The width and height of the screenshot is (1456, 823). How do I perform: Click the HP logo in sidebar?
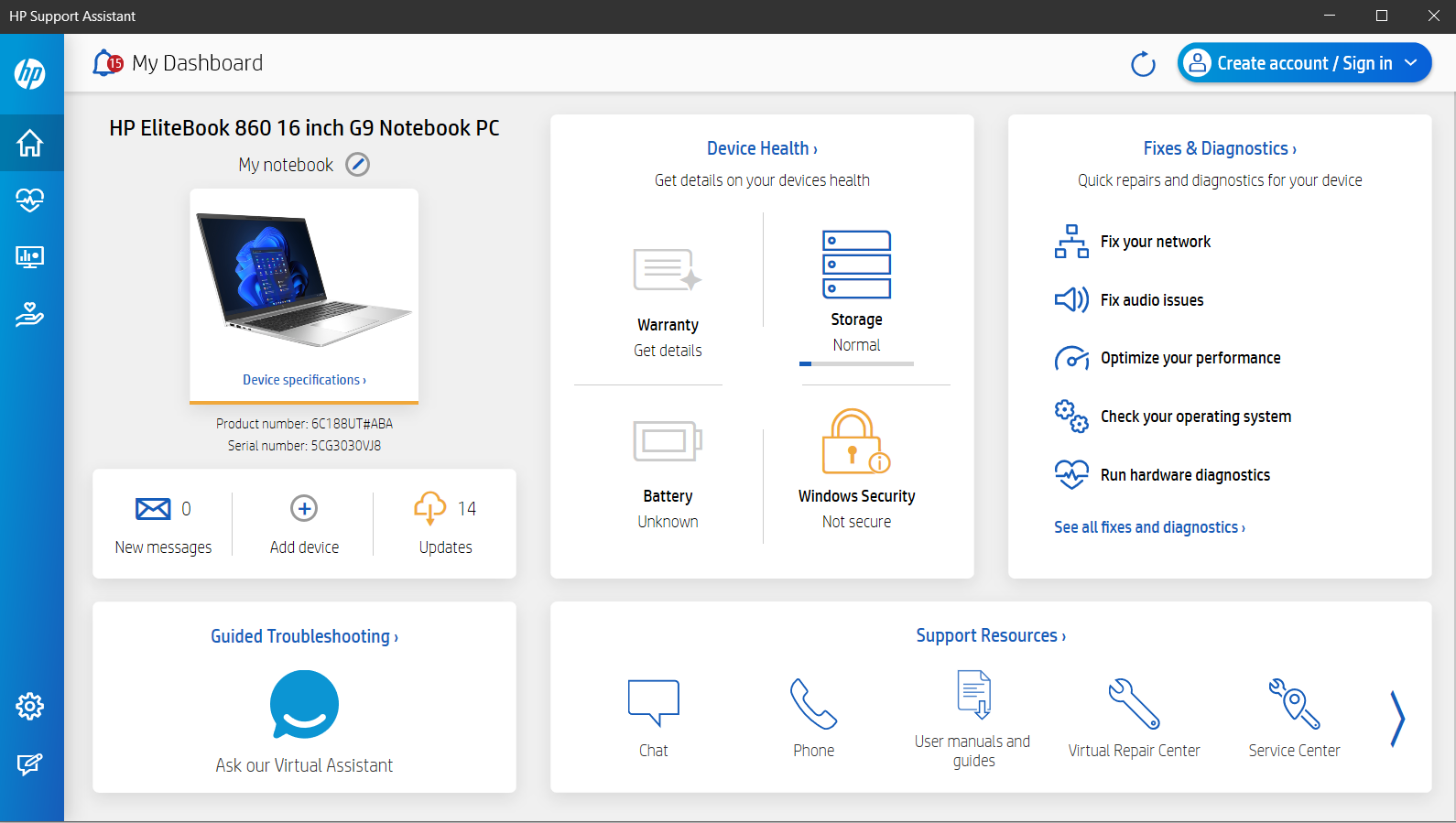30,73
